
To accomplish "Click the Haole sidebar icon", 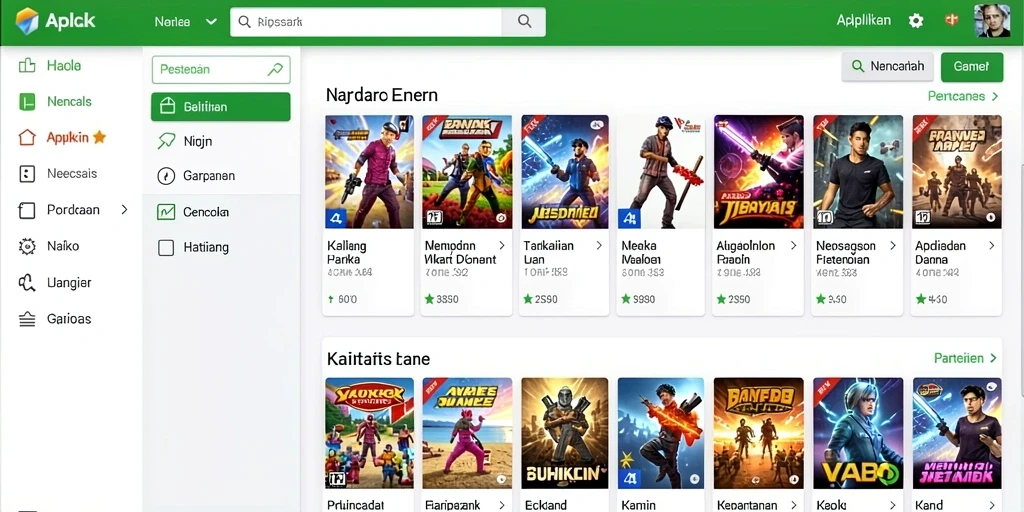I will tap(27, 65).
